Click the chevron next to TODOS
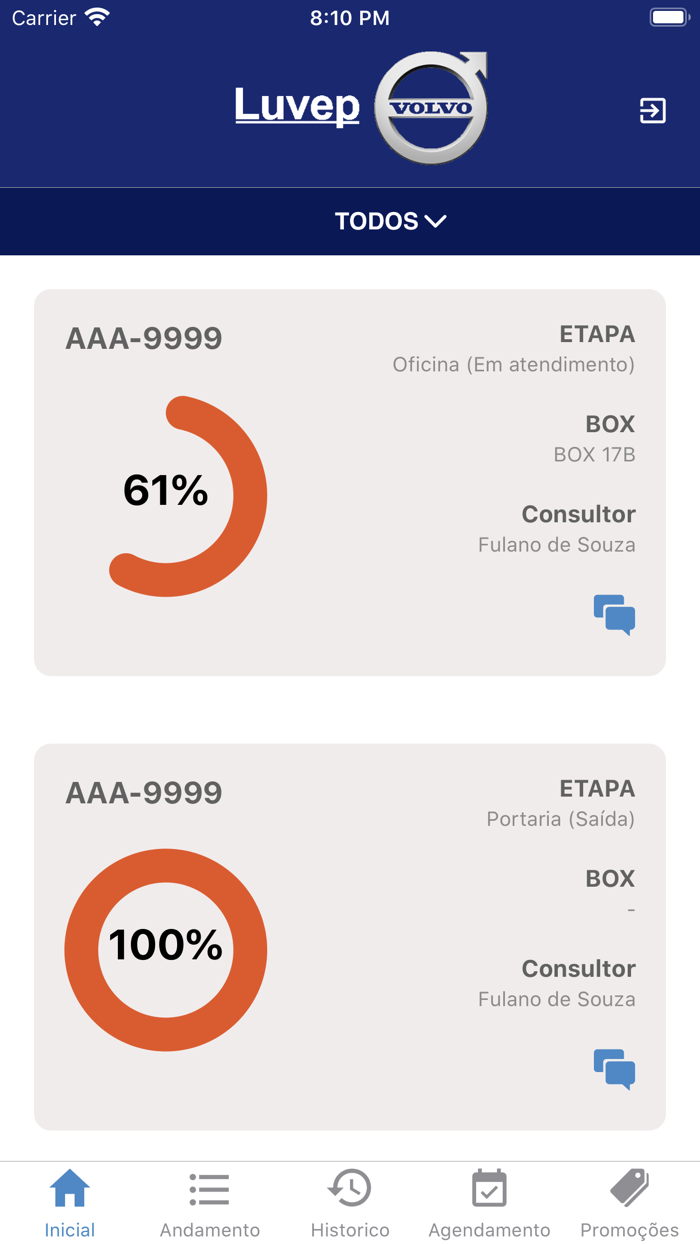Screen dimensions: 700x1244 [x=435, y=221]
